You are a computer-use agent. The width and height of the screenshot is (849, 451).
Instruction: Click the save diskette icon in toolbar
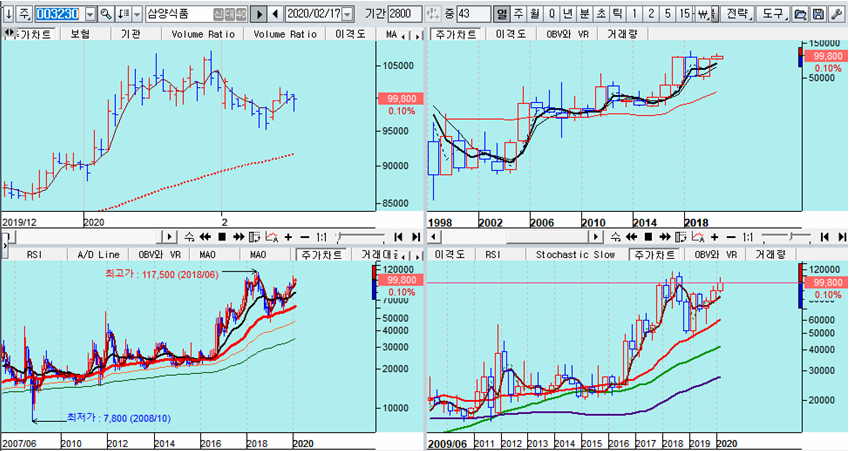tap(818, 14)
